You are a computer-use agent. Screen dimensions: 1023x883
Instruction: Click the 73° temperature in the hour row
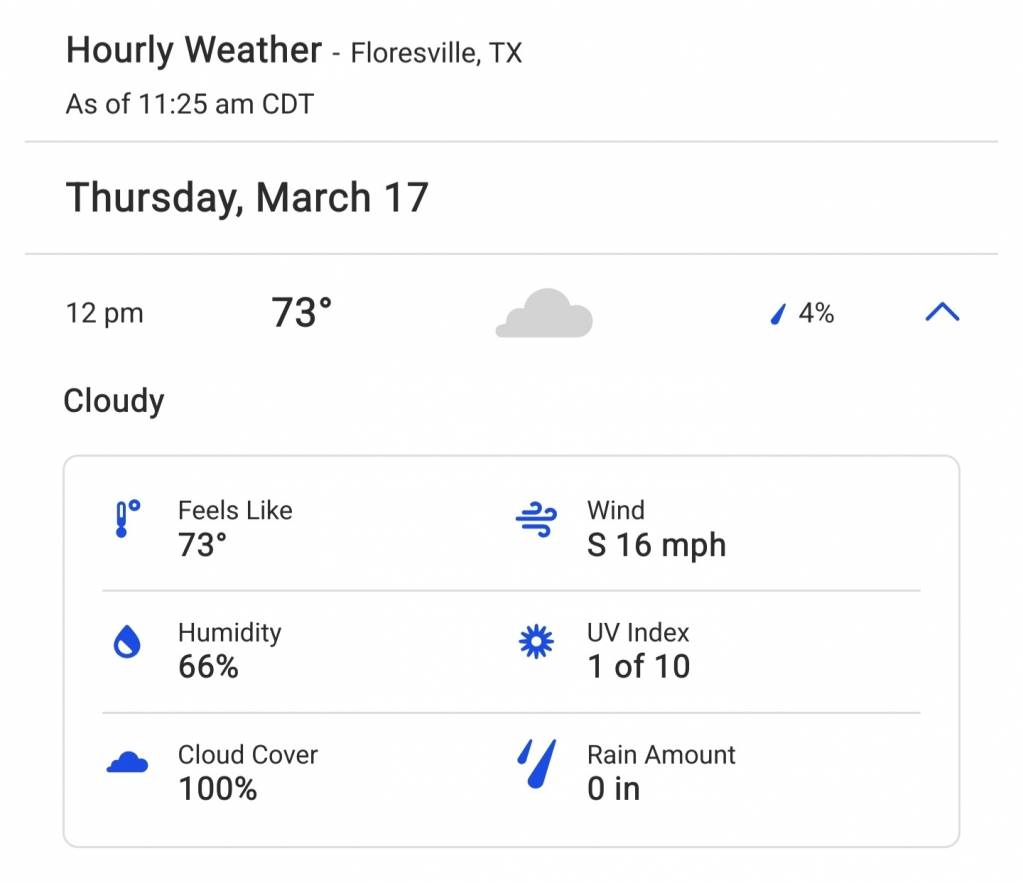[301, 312]
